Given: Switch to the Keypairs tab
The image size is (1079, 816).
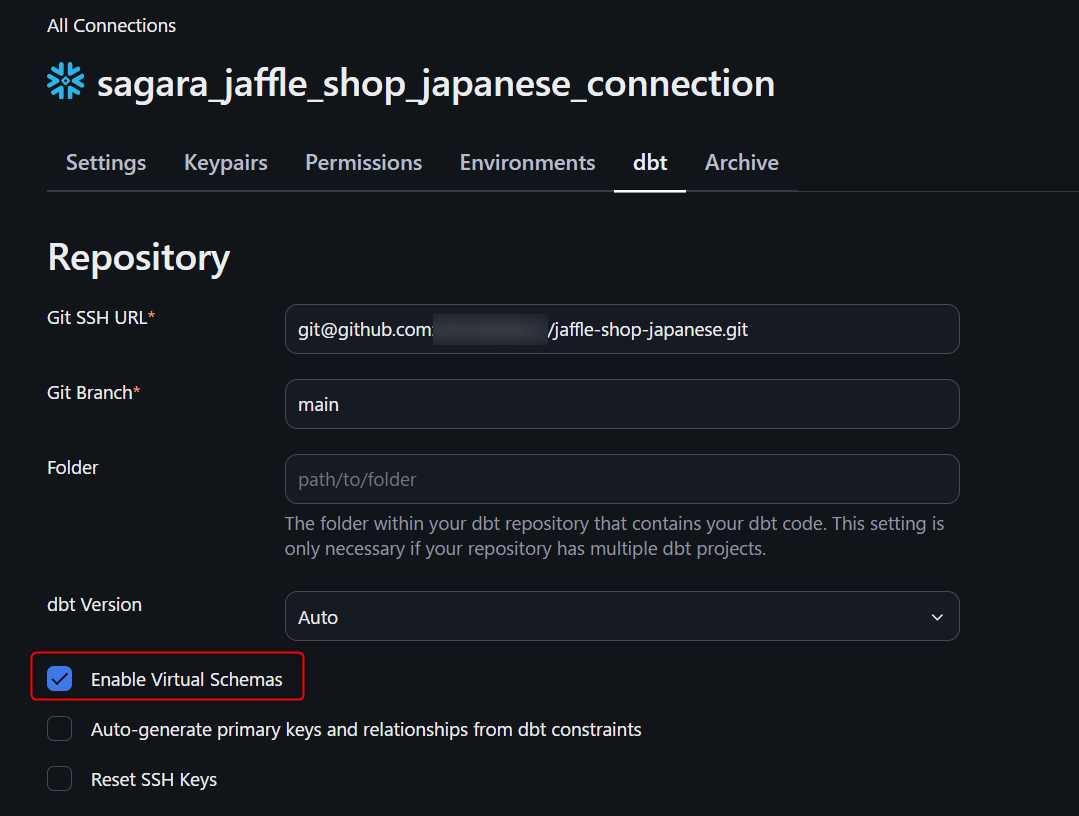Looking at the screenshot, I should 226,162.
